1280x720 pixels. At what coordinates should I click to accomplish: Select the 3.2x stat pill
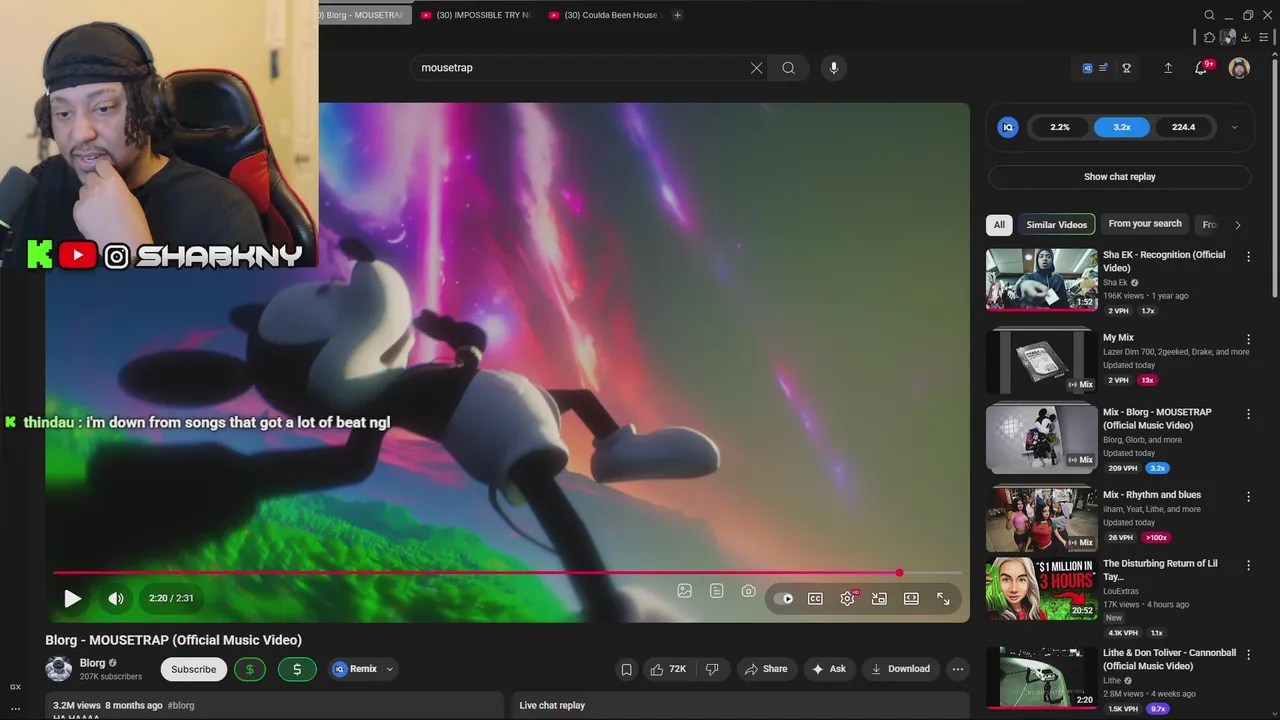[x=1122, y=127]
